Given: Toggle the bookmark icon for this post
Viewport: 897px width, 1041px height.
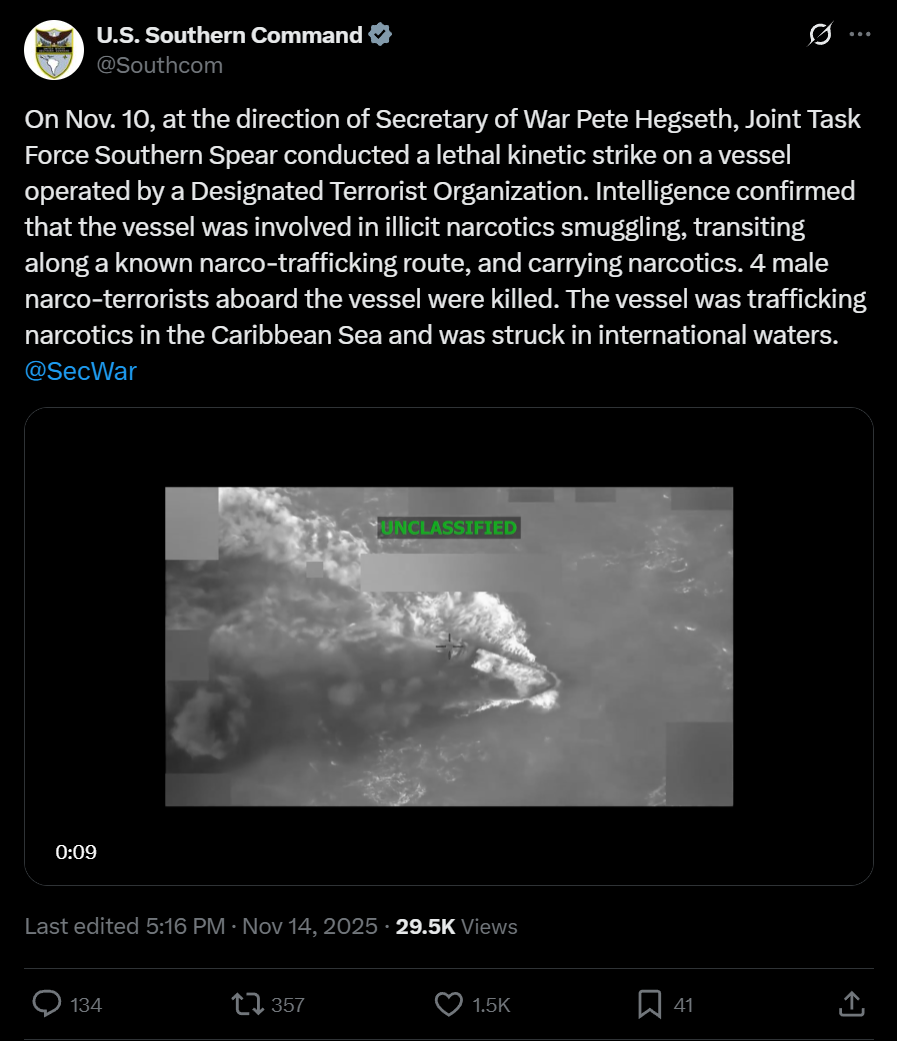Looking at the screenshot, I should coord(650,1003).
